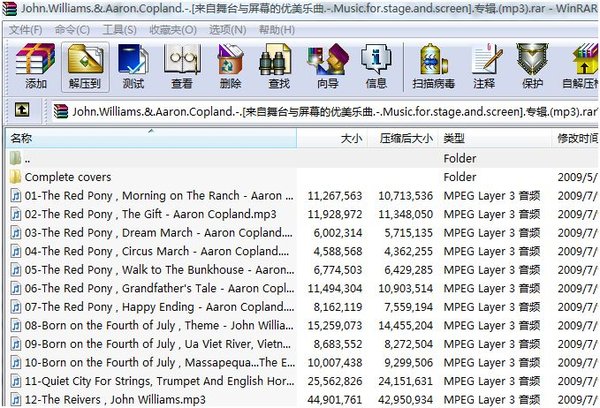Click the mp3 icon of 08-Born on the Fourth

coord(16,325)
